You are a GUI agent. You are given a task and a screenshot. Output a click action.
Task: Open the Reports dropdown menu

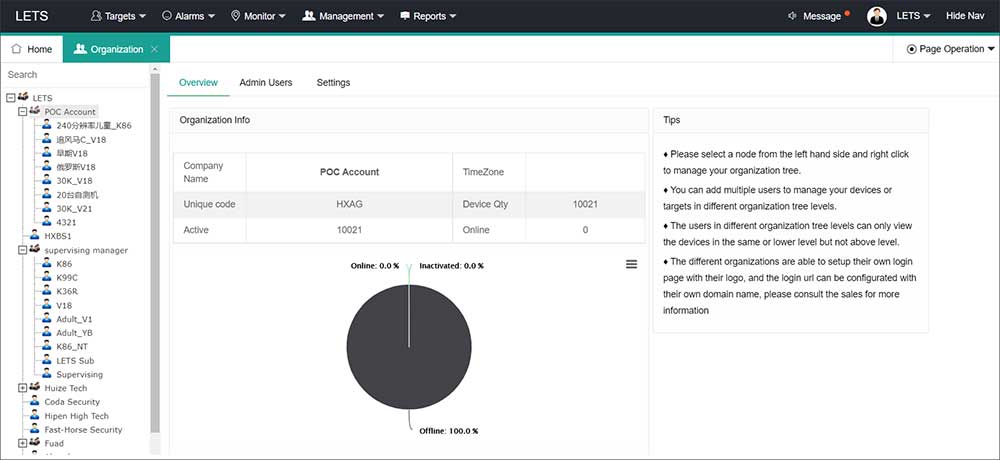pyautogui.click(x=428, y=16)
